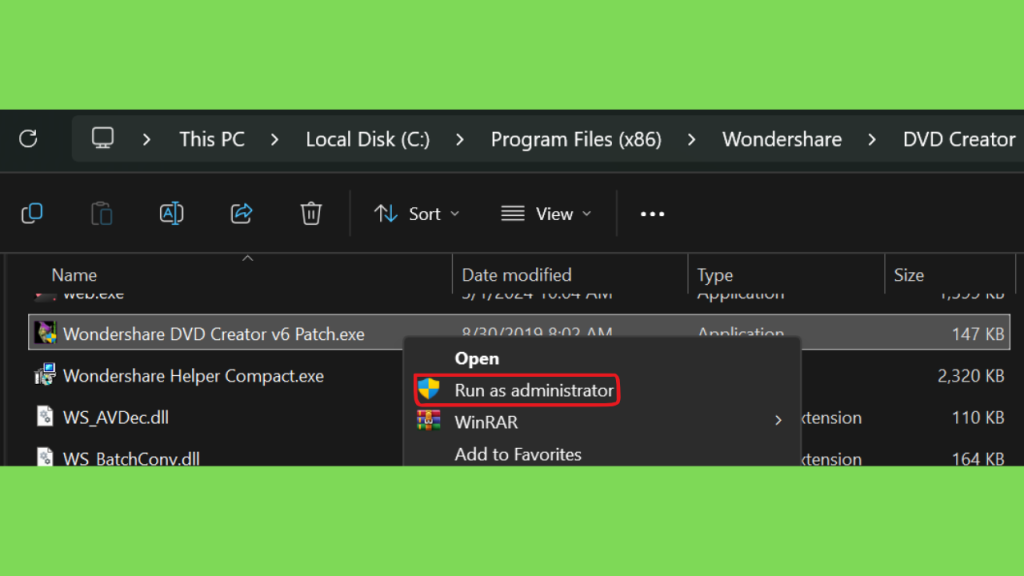
Task: Click the Share icon in toolbar
Action: (x=242, y=214)
